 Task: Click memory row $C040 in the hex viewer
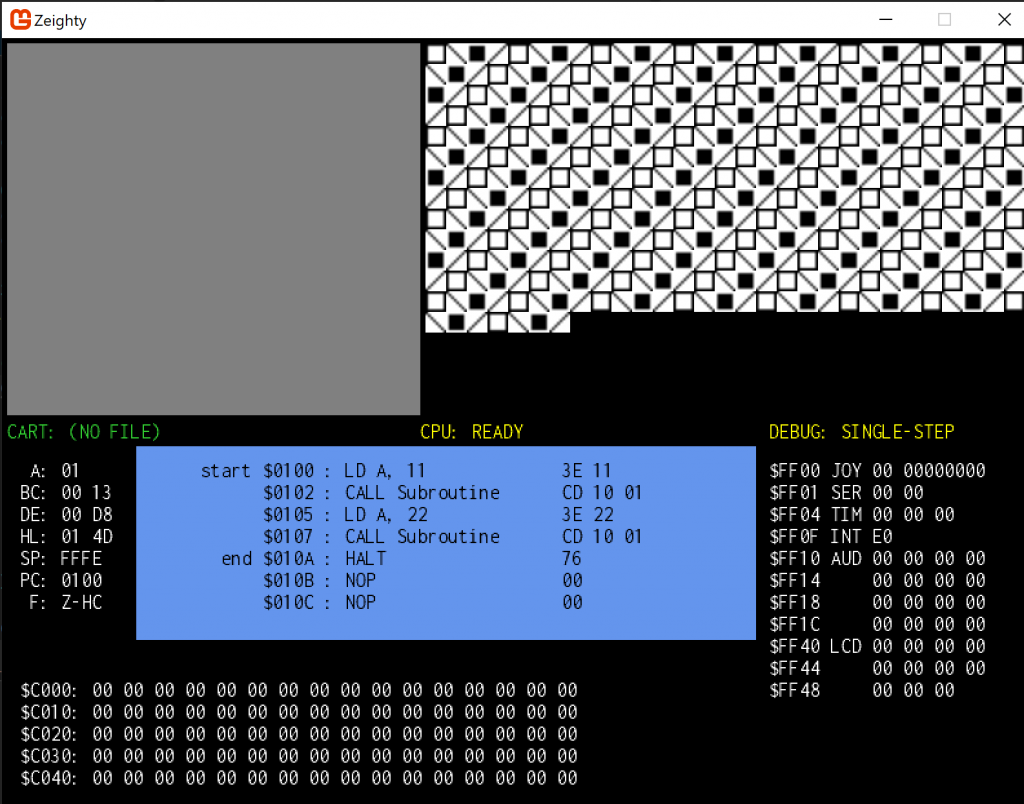pos(300,778)
